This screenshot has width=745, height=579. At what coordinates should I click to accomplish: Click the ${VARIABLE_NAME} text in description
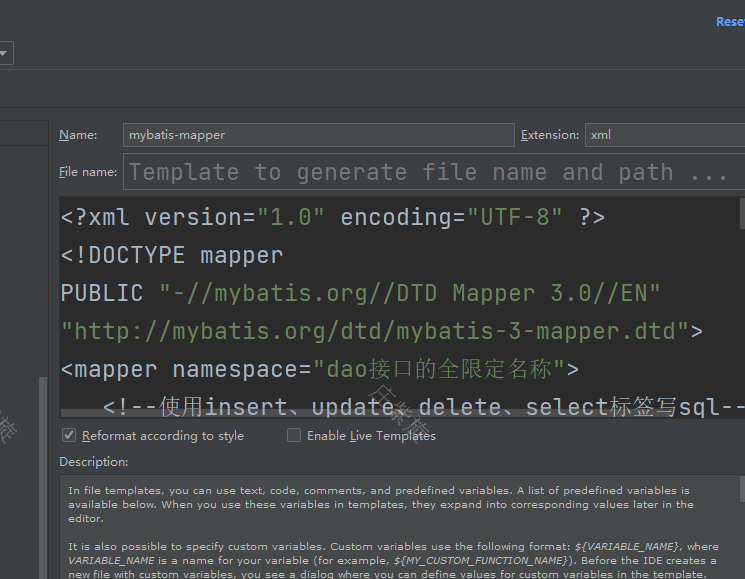point(627,546)
